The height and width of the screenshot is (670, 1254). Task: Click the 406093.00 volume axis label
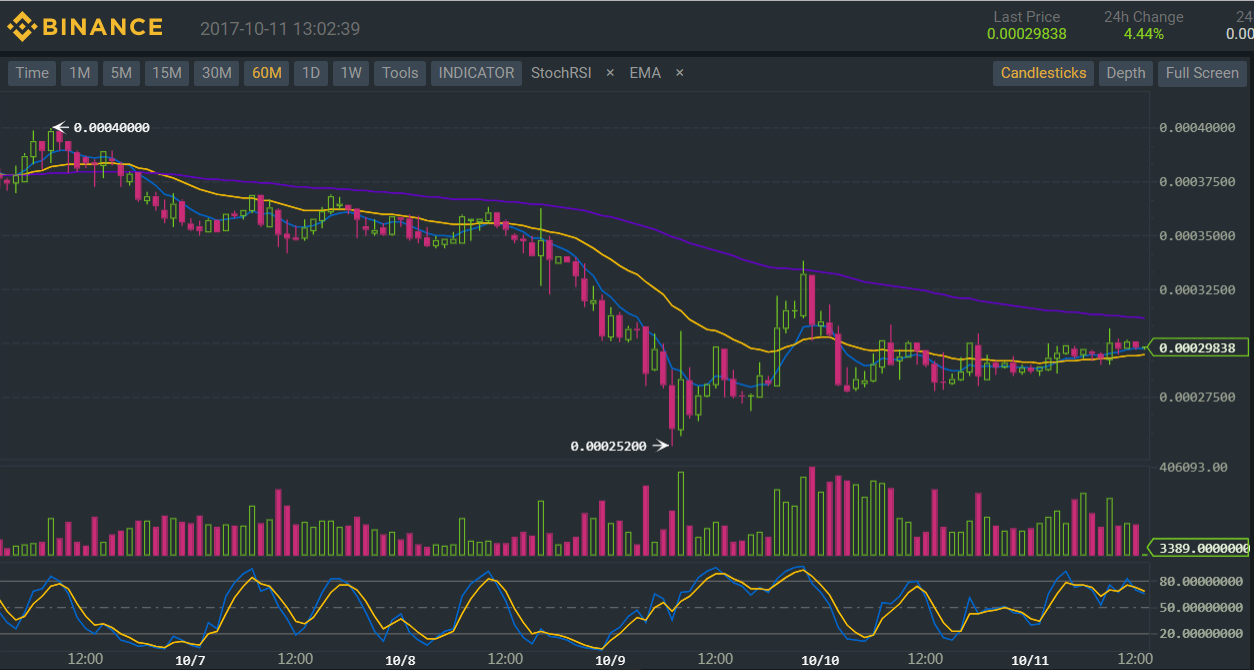pos(1193,467)
